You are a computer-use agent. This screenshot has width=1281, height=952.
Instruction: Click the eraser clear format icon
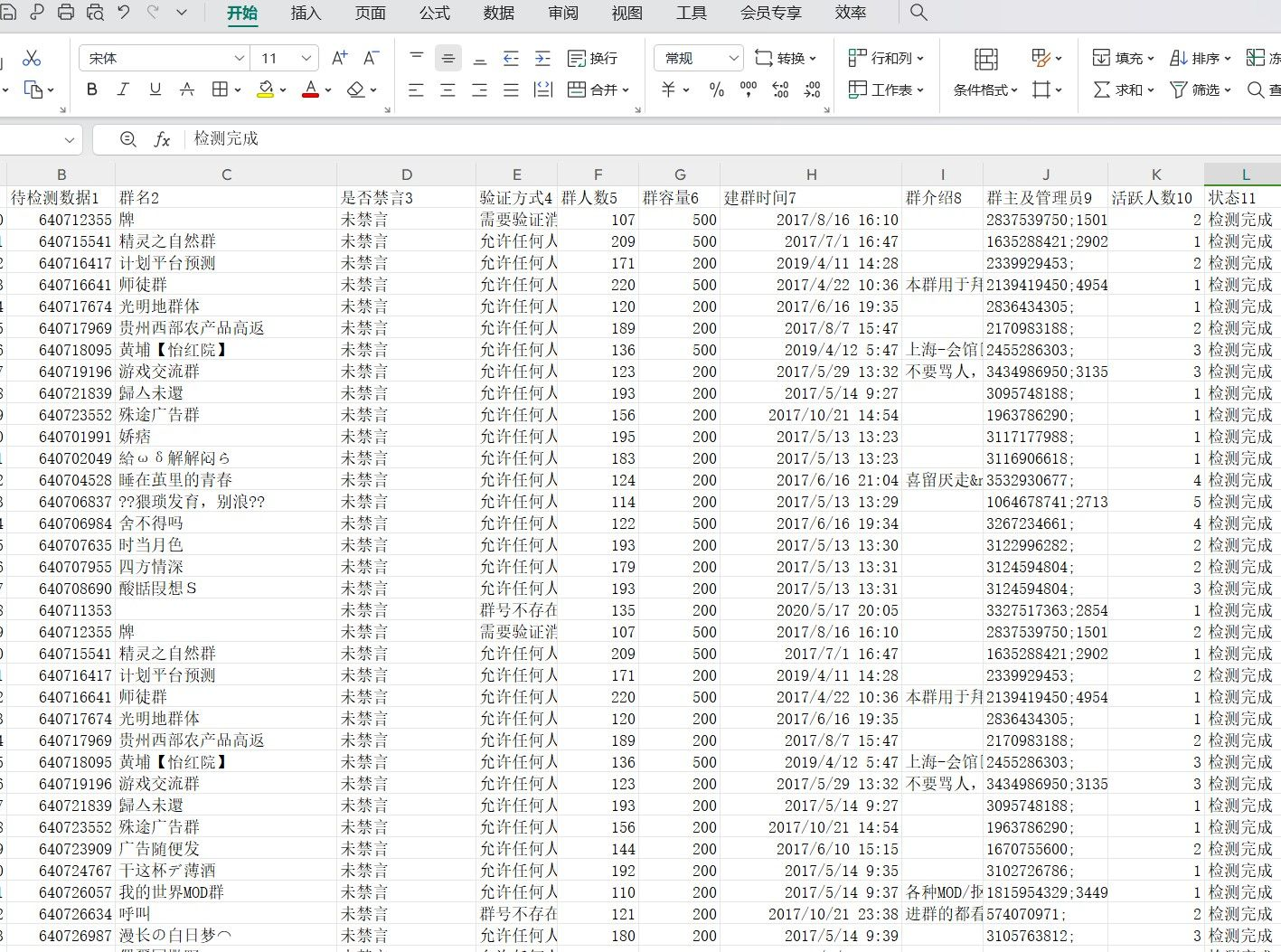coord(355,90)
